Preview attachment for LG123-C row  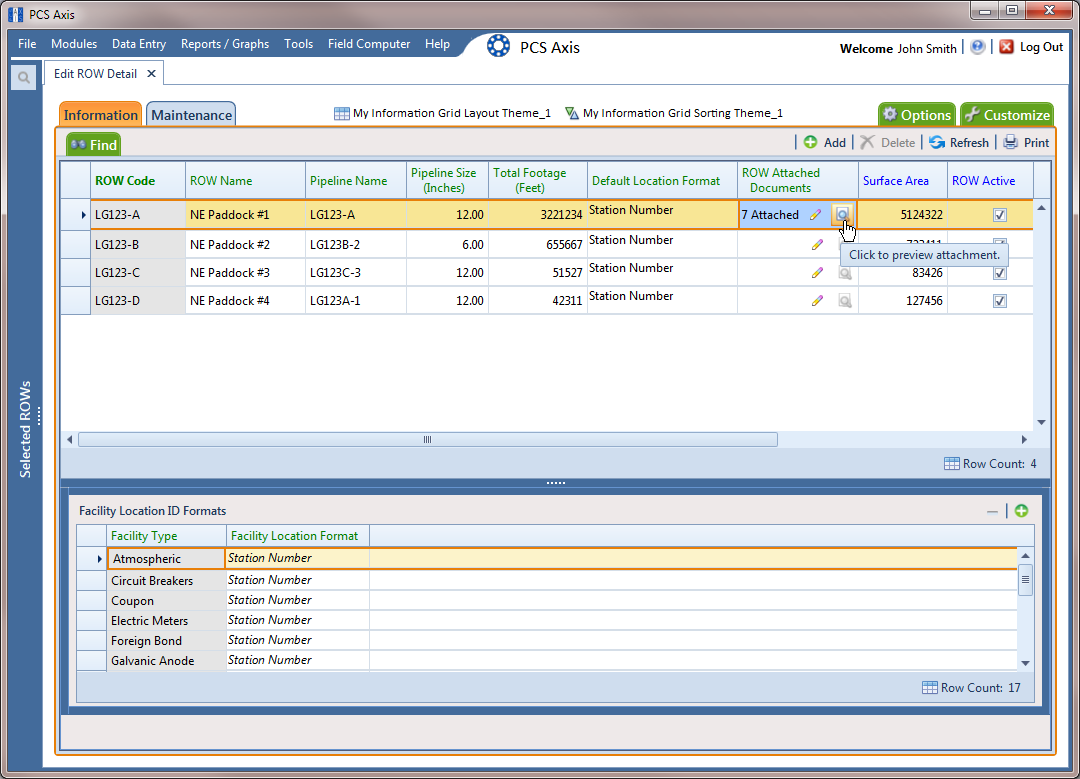[844, 273]
